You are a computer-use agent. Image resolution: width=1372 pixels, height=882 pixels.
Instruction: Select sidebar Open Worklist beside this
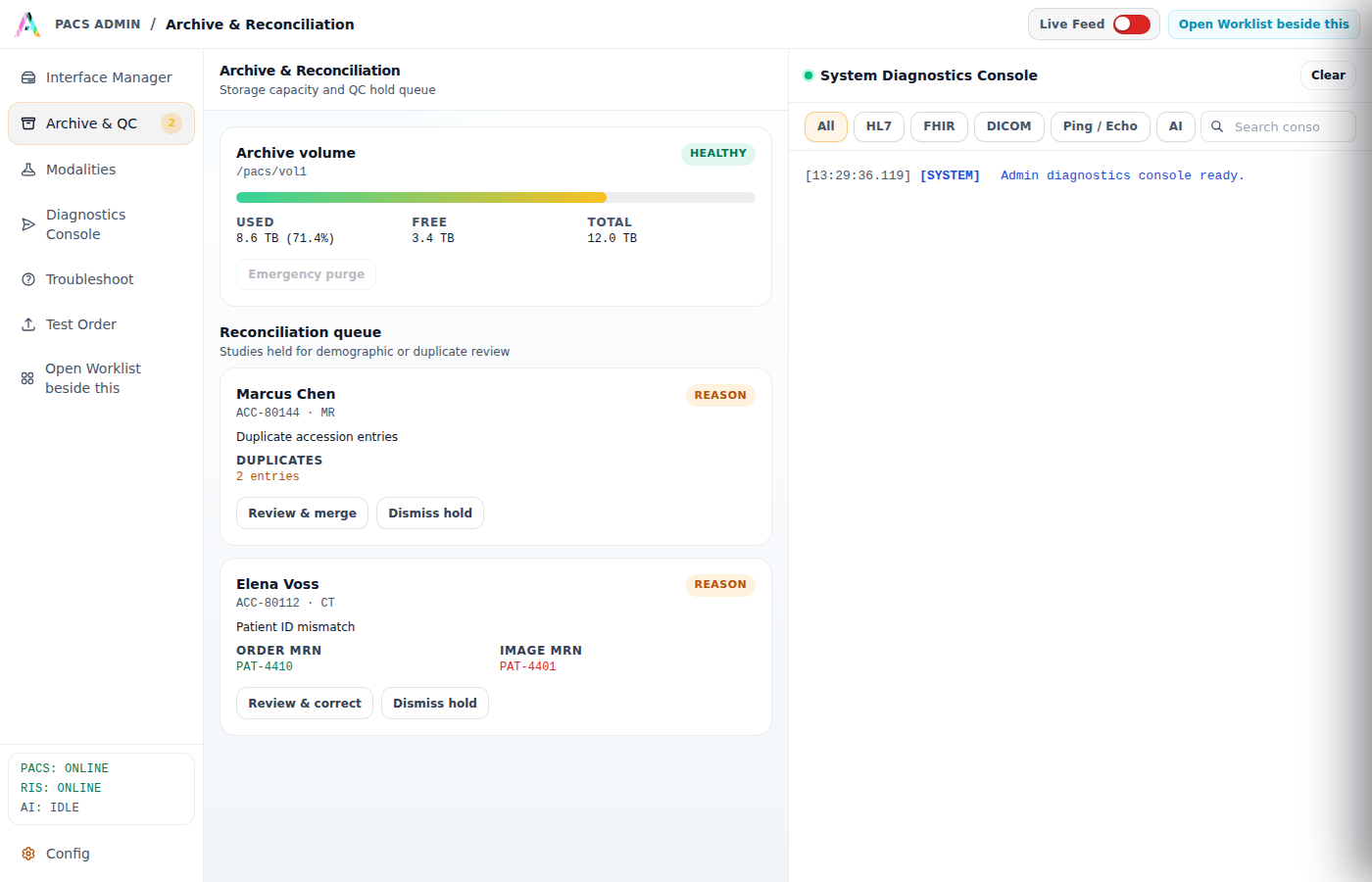tap(101, 378)
